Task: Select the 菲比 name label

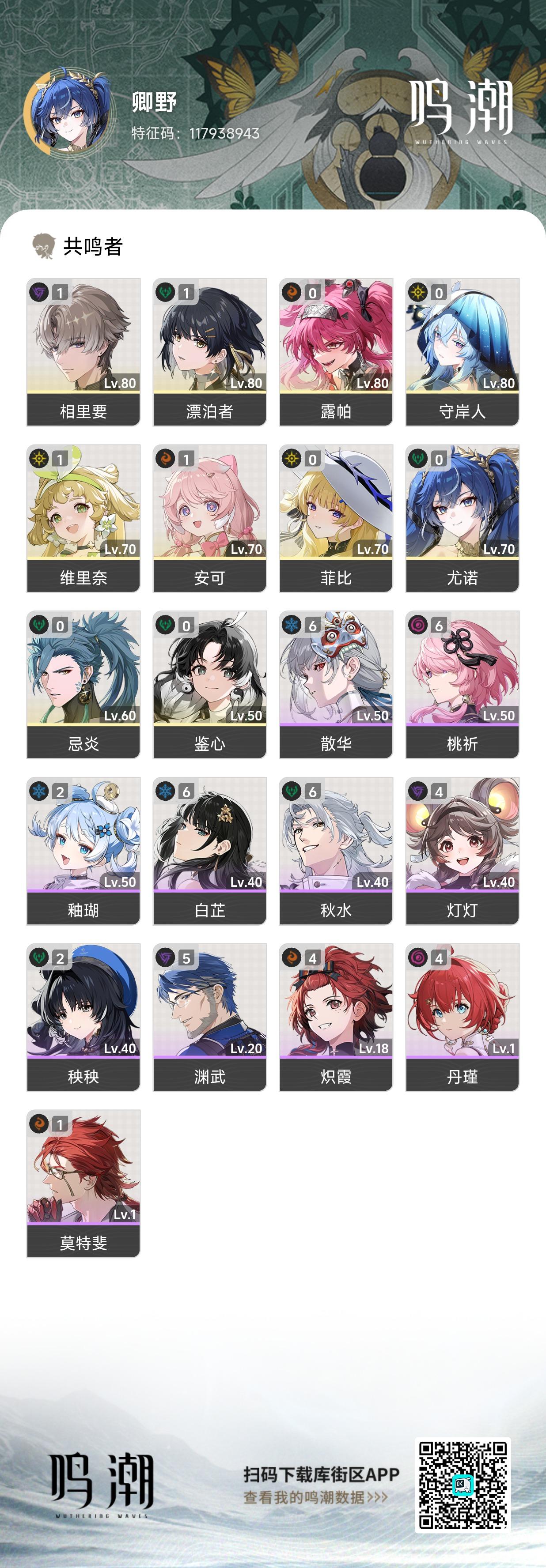Action: point(336,577)
